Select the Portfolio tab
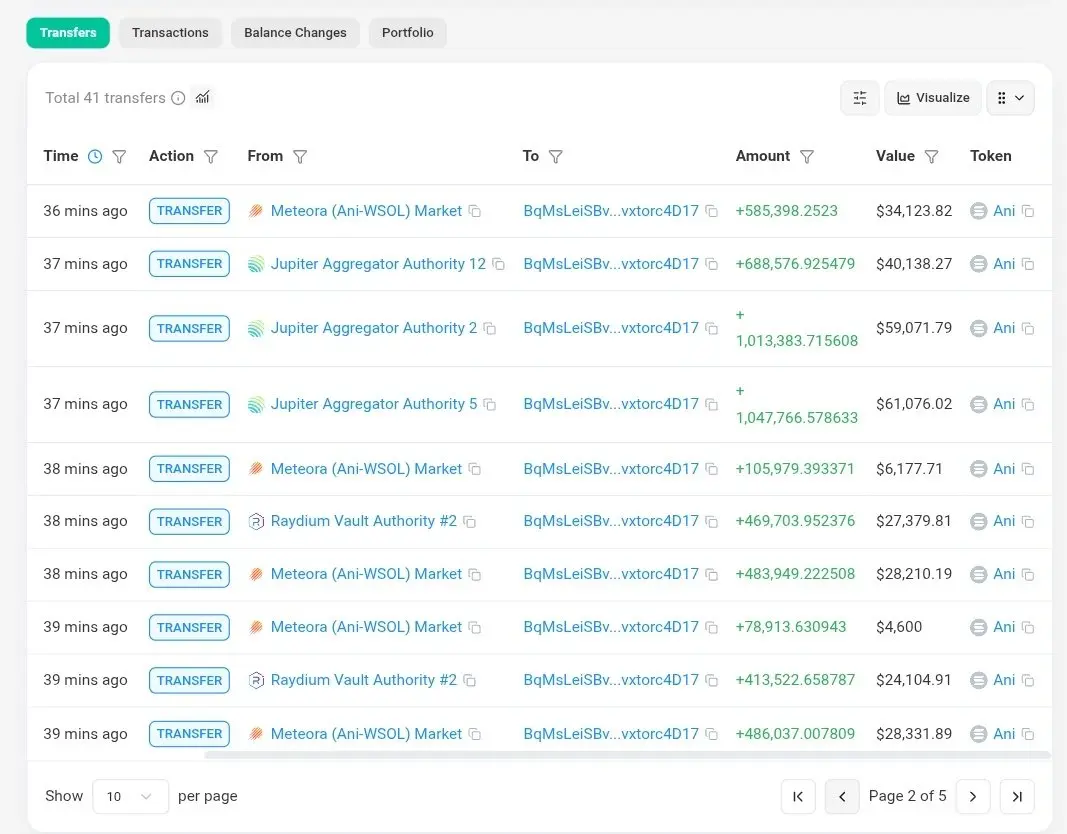Screen dimensions: 1067x834 tap(408, 33)
